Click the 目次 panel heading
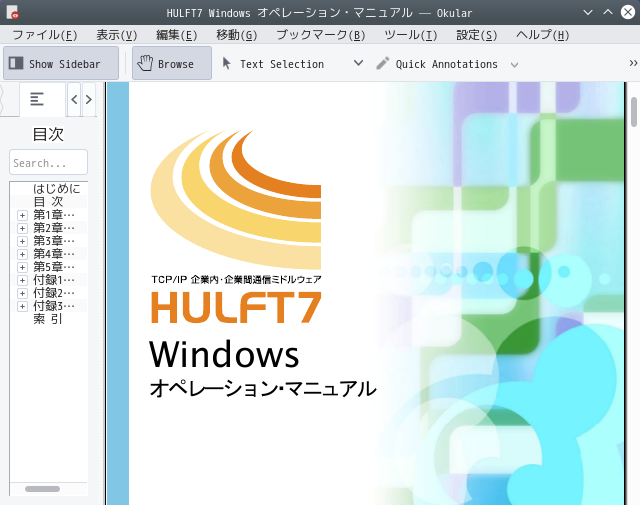This screenshot has width=640, height=505. [48, 134]
